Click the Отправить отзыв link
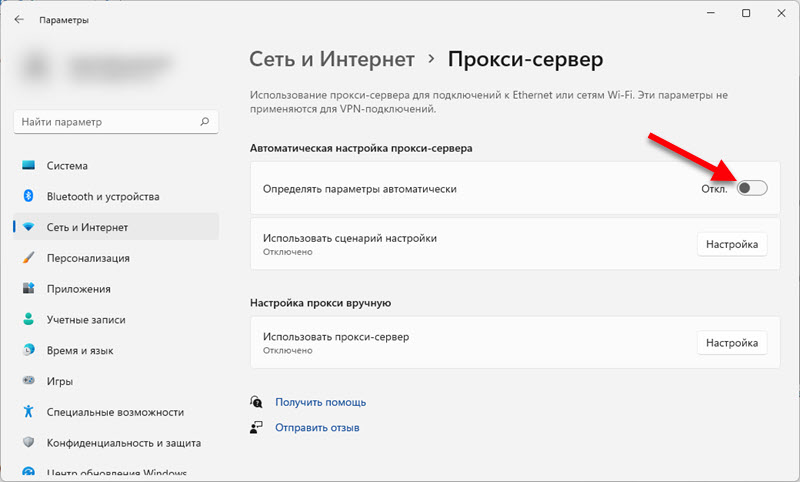800x482 pixels. 317,427
